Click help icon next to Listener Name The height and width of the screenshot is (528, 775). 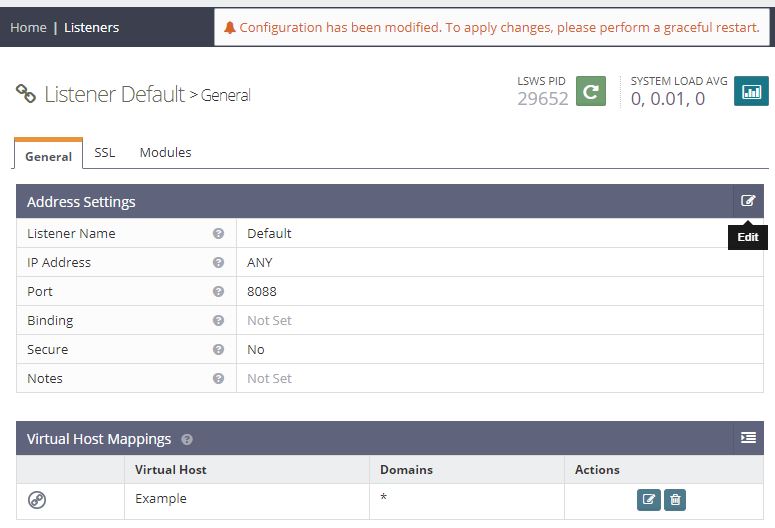(x=218, y=233)
